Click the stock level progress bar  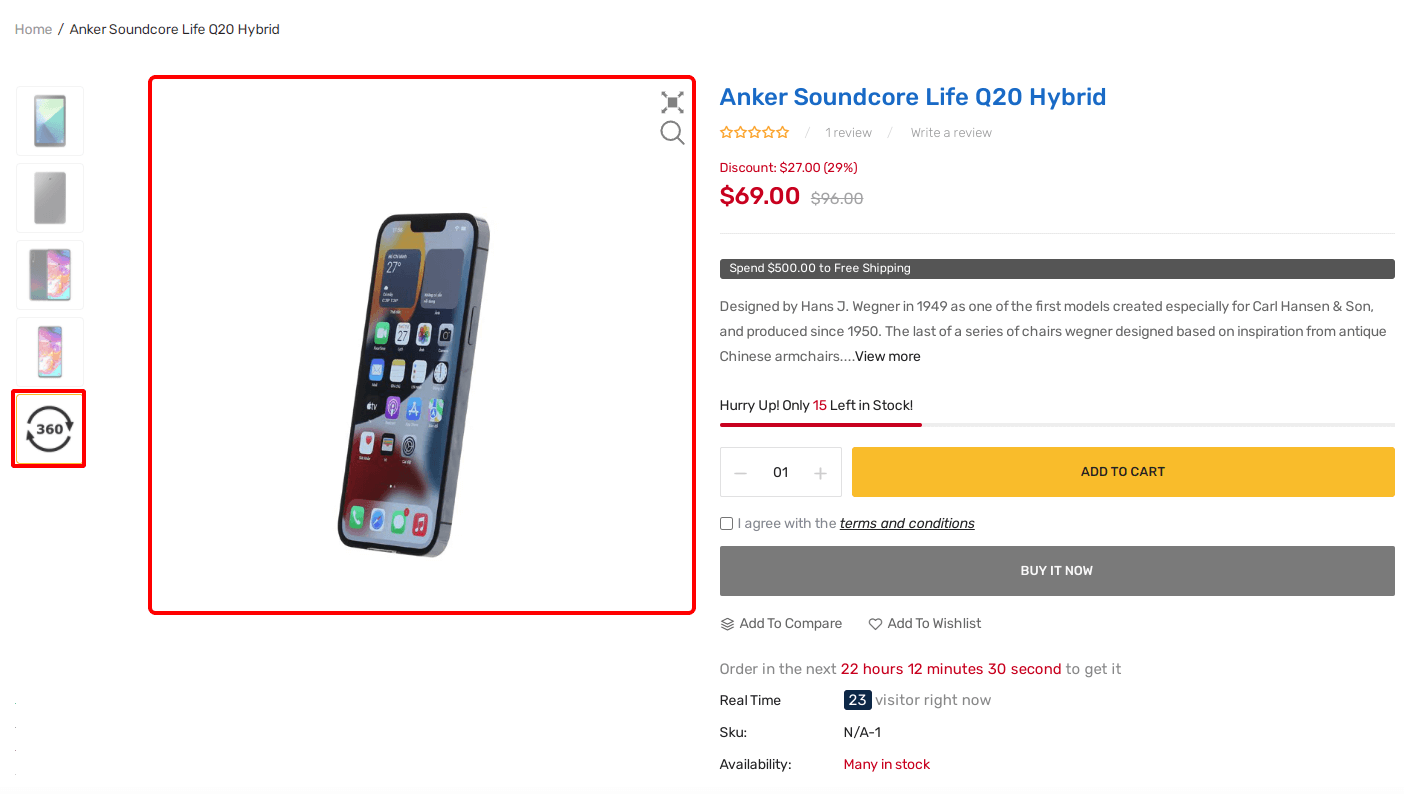[1057, 425]
